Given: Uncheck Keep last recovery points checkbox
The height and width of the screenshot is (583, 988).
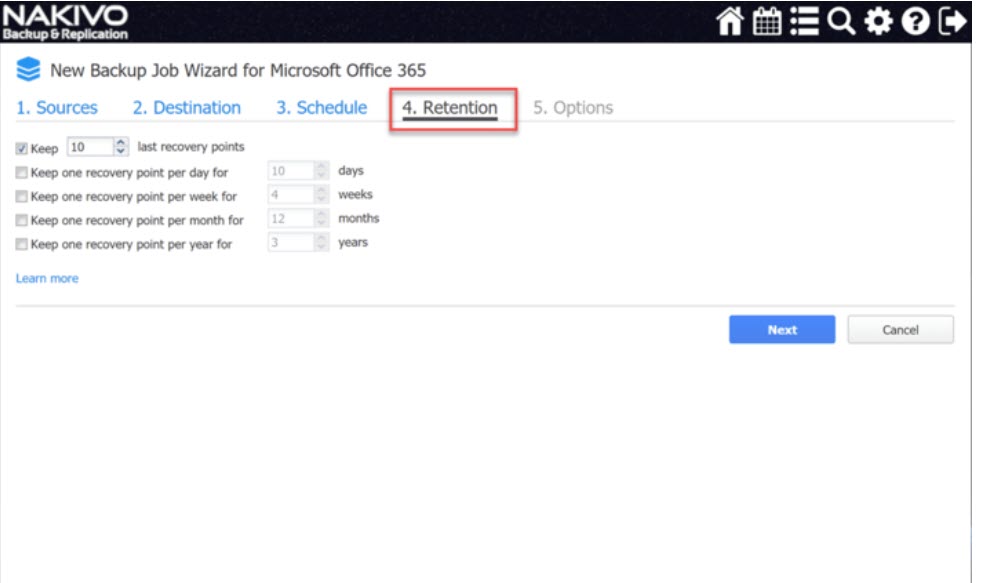Looking at the screenshot, I should [21, 148].
